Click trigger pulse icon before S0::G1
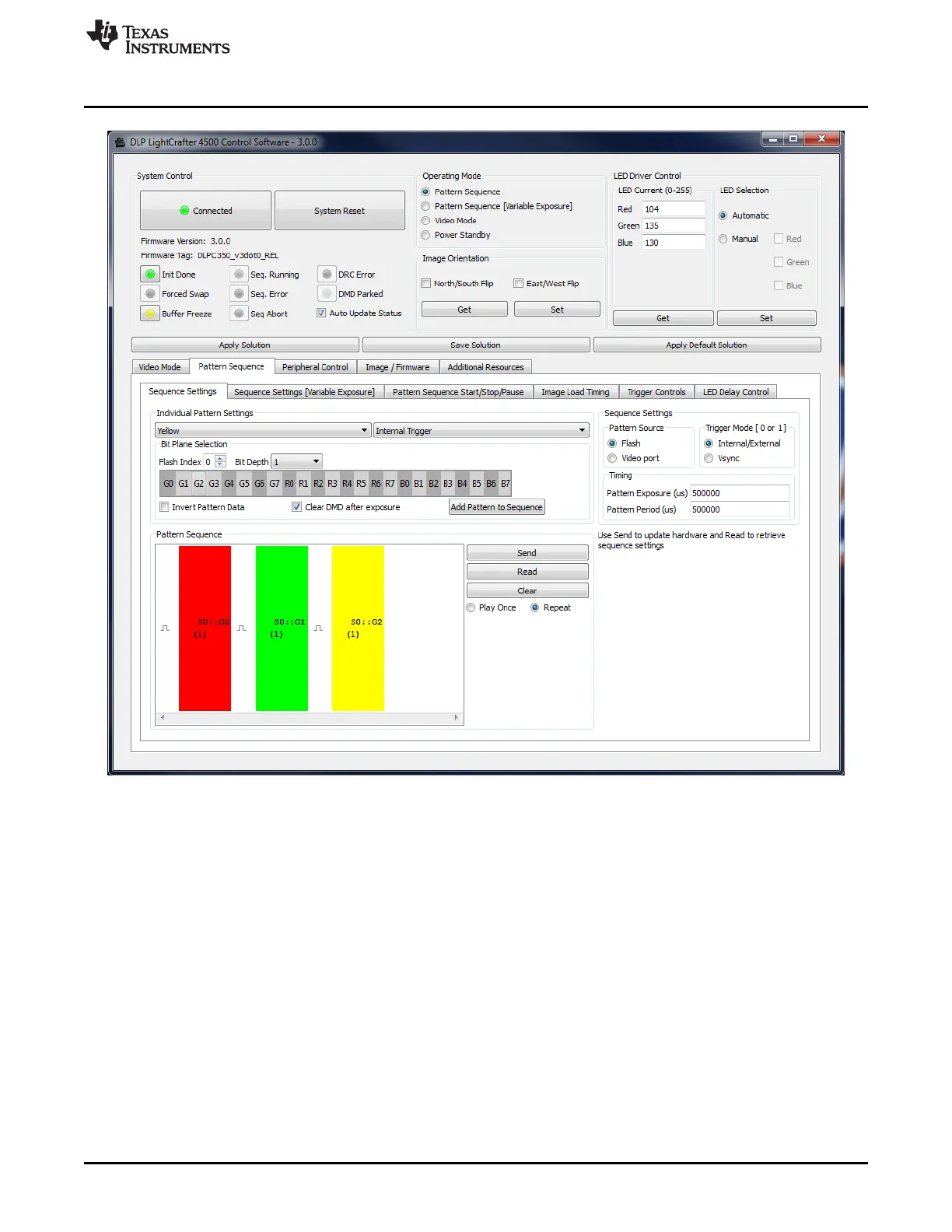Screen dimensions: 952x1232 tap(242, 628)
